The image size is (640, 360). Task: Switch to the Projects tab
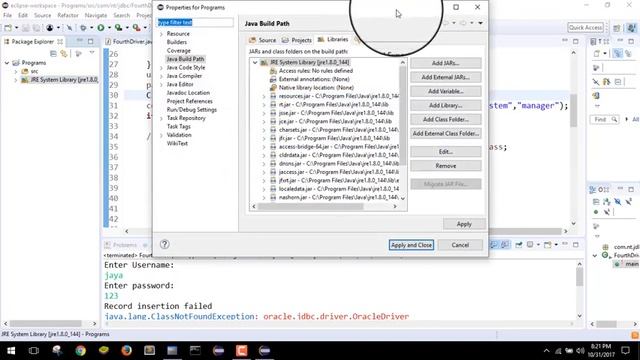297,40
